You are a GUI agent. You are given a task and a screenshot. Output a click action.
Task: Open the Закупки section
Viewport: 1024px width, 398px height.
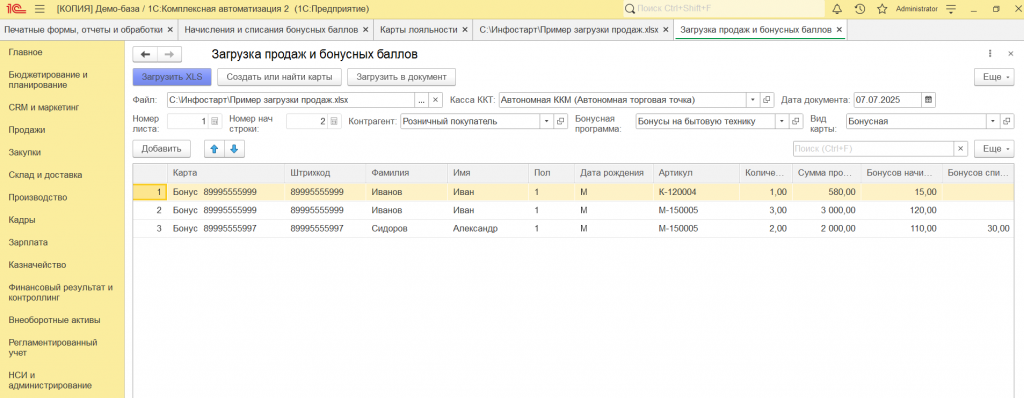pyautogui.click(x=25, y=152)
